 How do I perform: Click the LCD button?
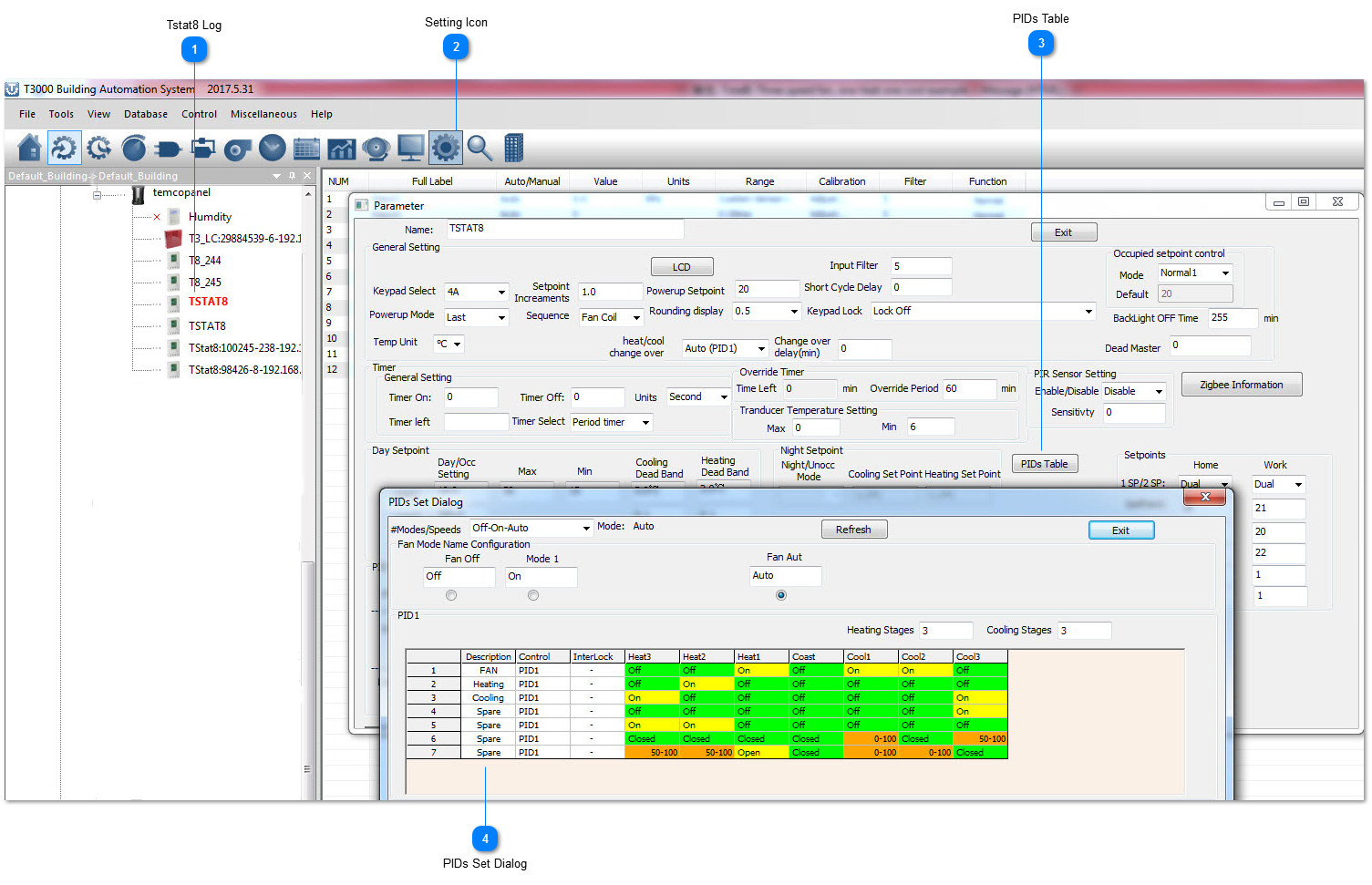coord(682,267)
